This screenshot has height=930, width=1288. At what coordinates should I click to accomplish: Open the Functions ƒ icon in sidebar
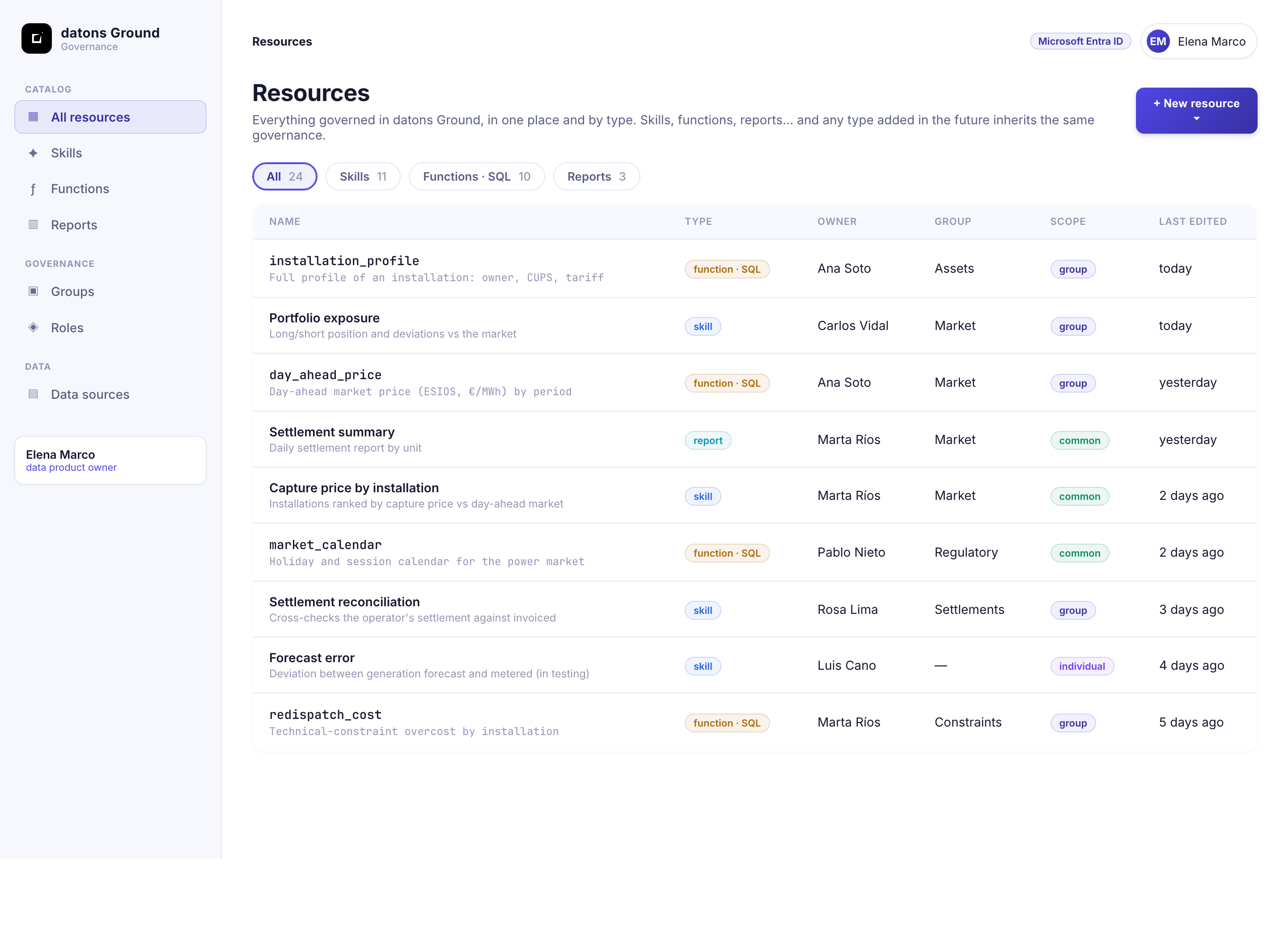[x=34, y=189]
